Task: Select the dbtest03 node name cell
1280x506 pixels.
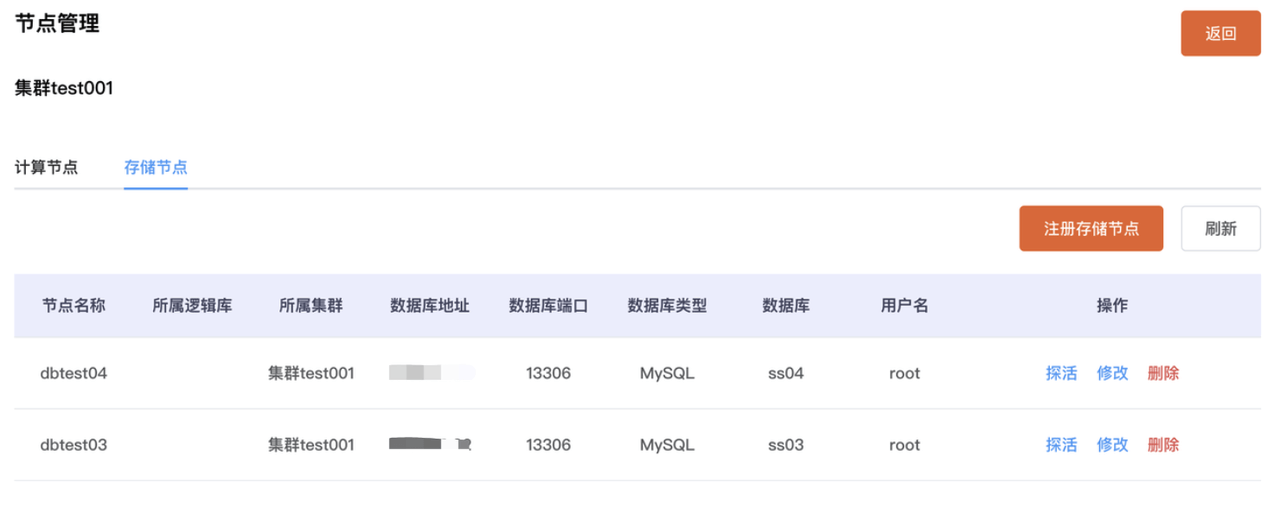Action: click(x=73, y=445)
